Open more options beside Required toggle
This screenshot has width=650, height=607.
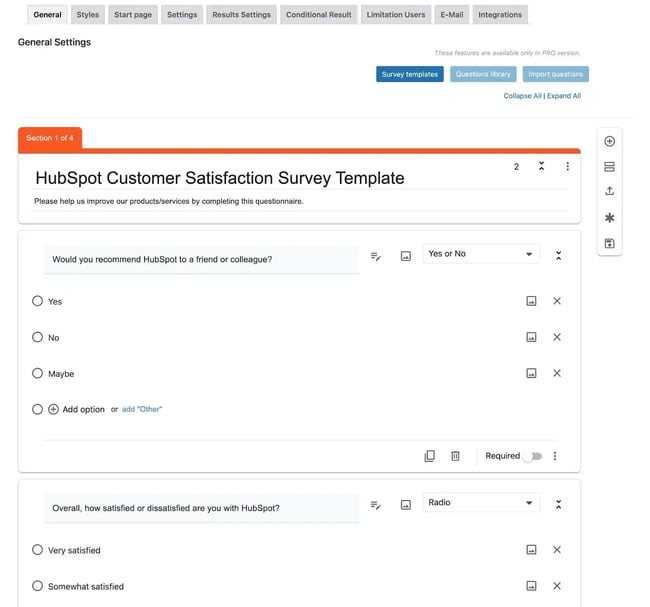555,456
